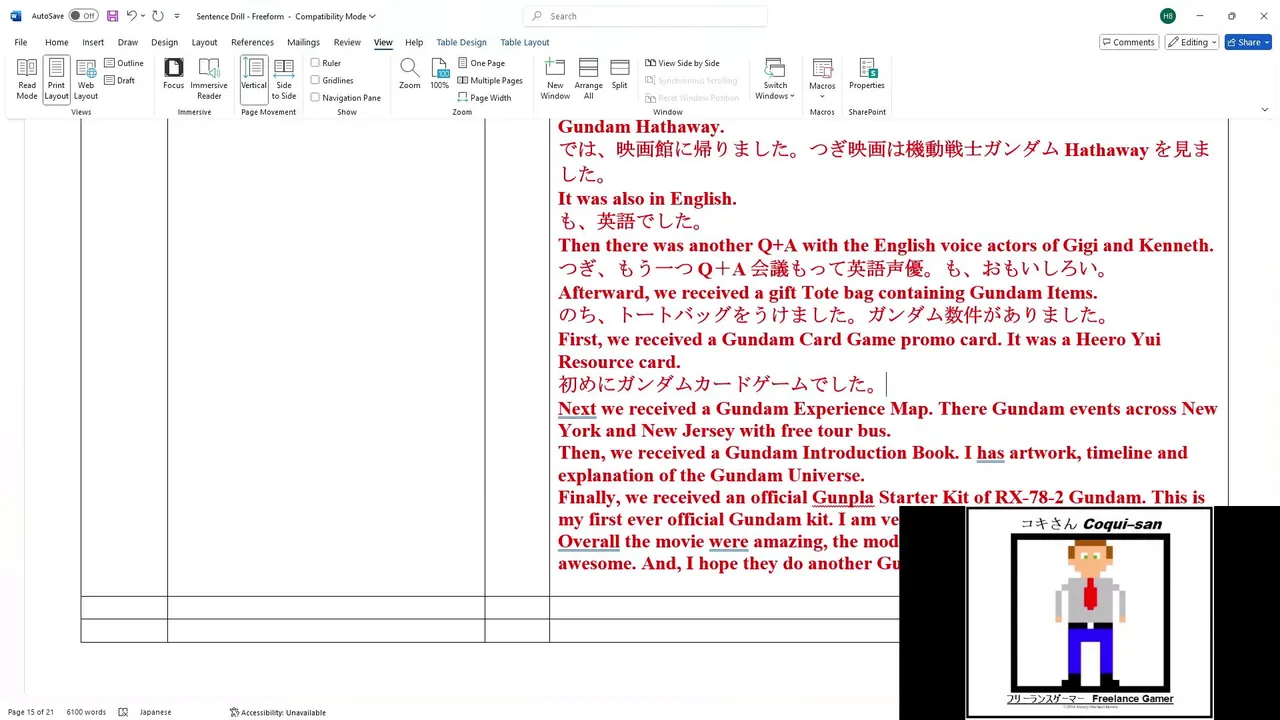Select Side to Side page movement
The height and width of the screenshot is (720, 1280).
tap(284, 79)
